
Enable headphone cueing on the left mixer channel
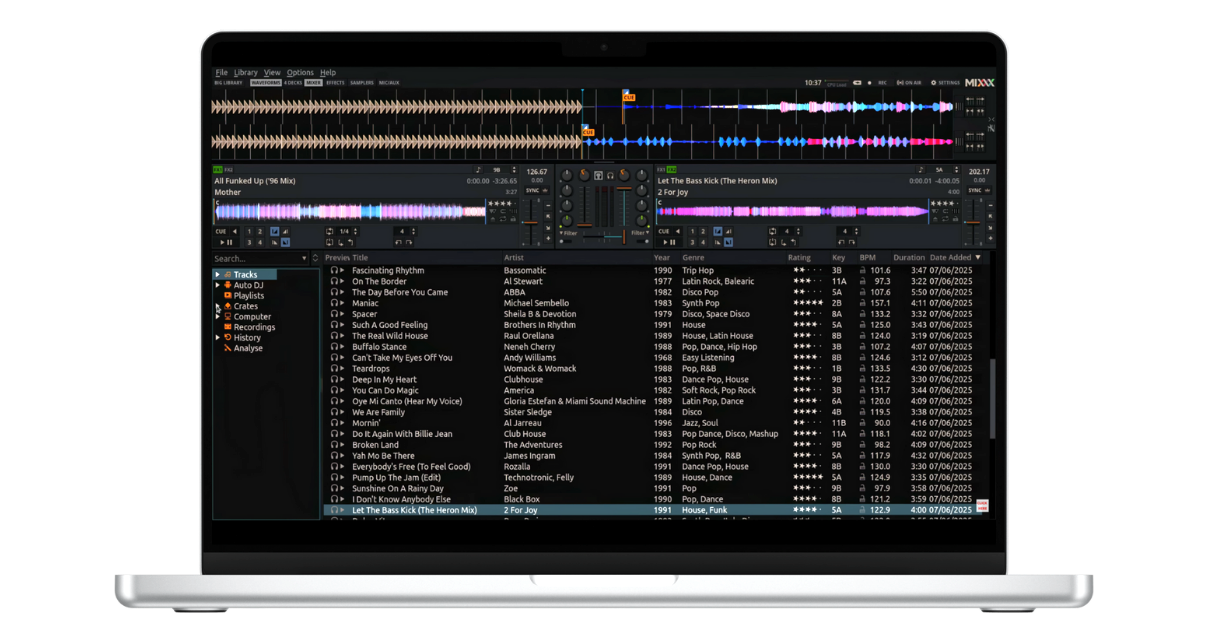pos(598,176)
